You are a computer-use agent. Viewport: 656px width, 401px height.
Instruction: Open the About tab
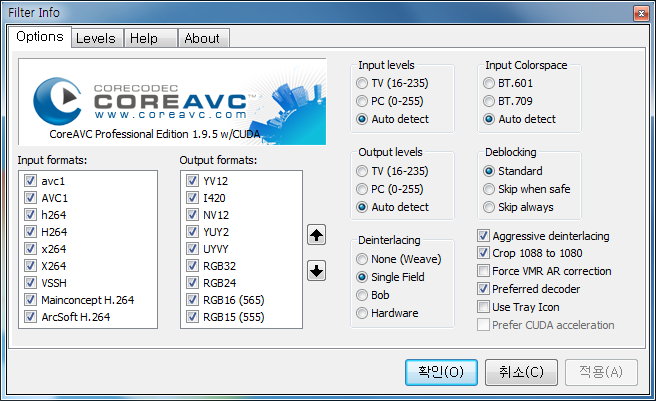click(x=202, y=39)
